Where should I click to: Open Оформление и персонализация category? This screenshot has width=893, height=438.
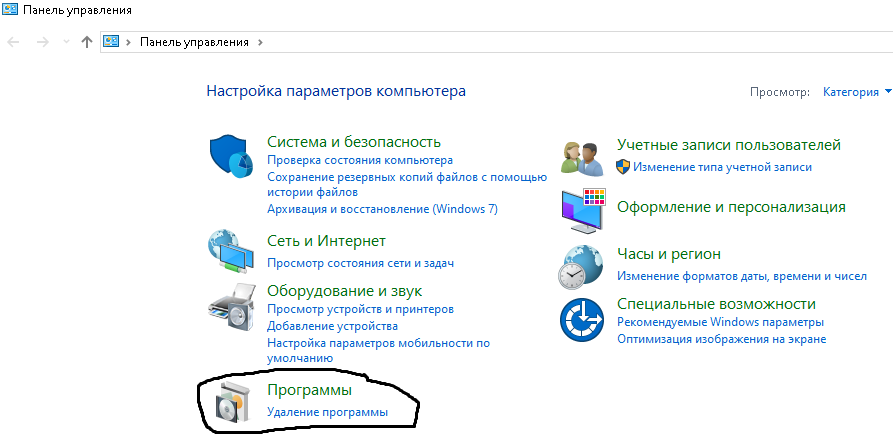click(731, 207)
